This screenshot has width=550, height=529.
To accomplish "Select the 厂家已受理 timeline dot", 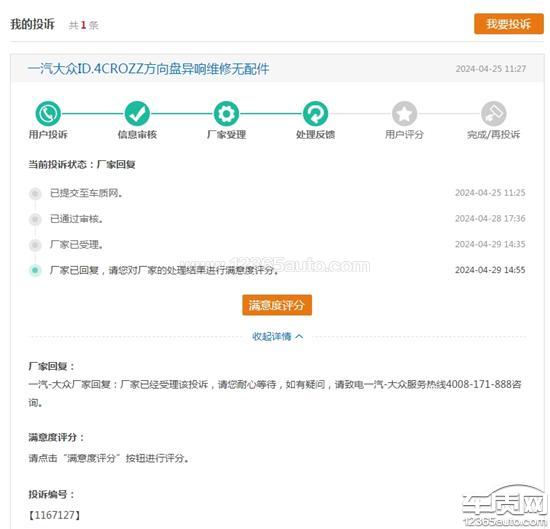I will click(x=35, y=245).
